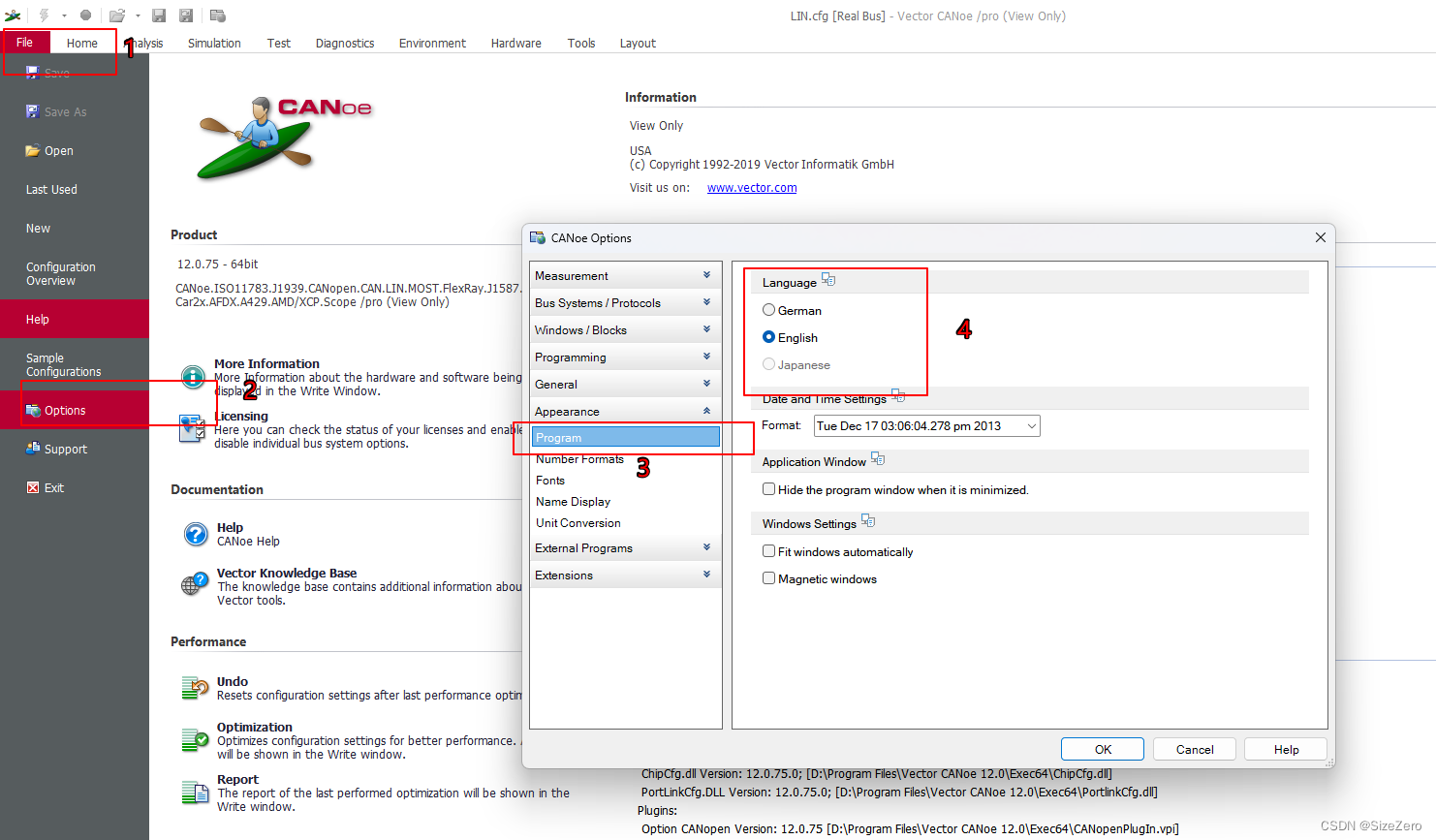The height and width of the screenshot is (840, 1436).
Task: Open the www.vector.com link
Action: tap(752, 188)
